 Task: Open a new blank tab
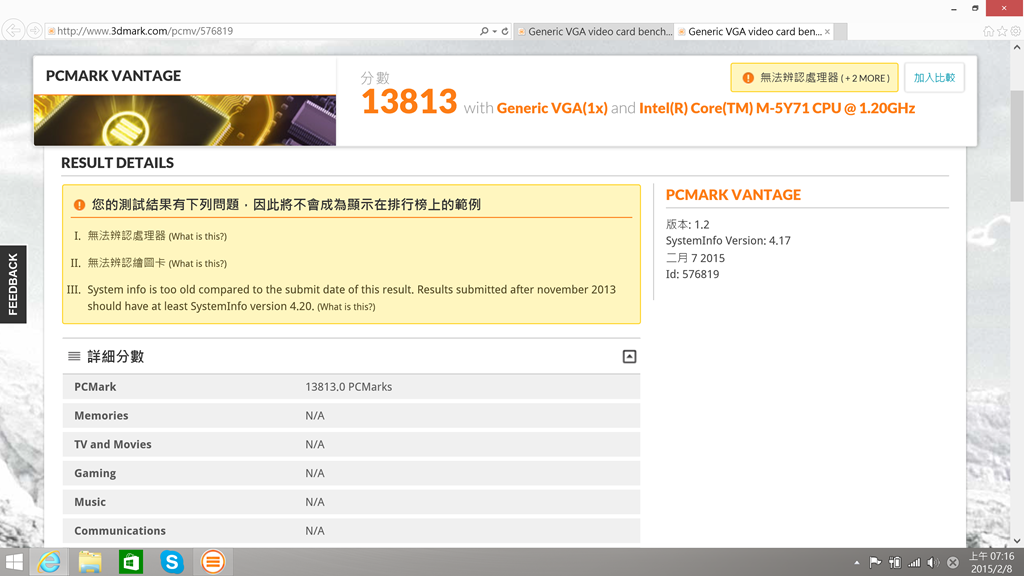click(x=840, y=31)
